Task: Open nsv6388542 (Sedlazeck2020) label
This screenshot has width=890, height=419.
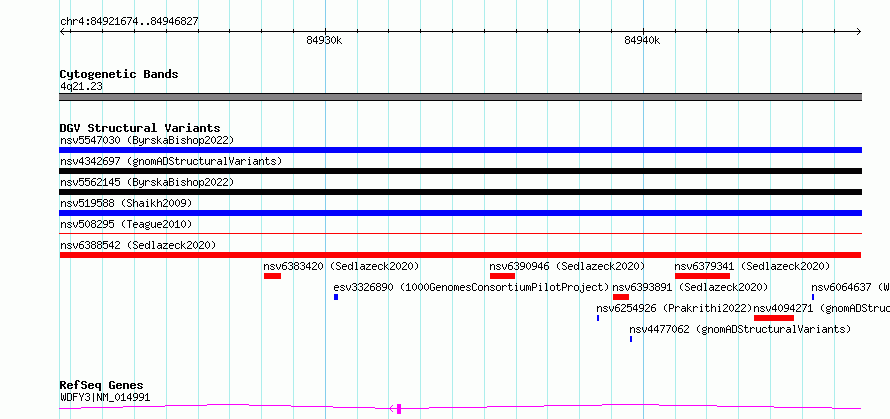Action: click(x=138, y=245)
